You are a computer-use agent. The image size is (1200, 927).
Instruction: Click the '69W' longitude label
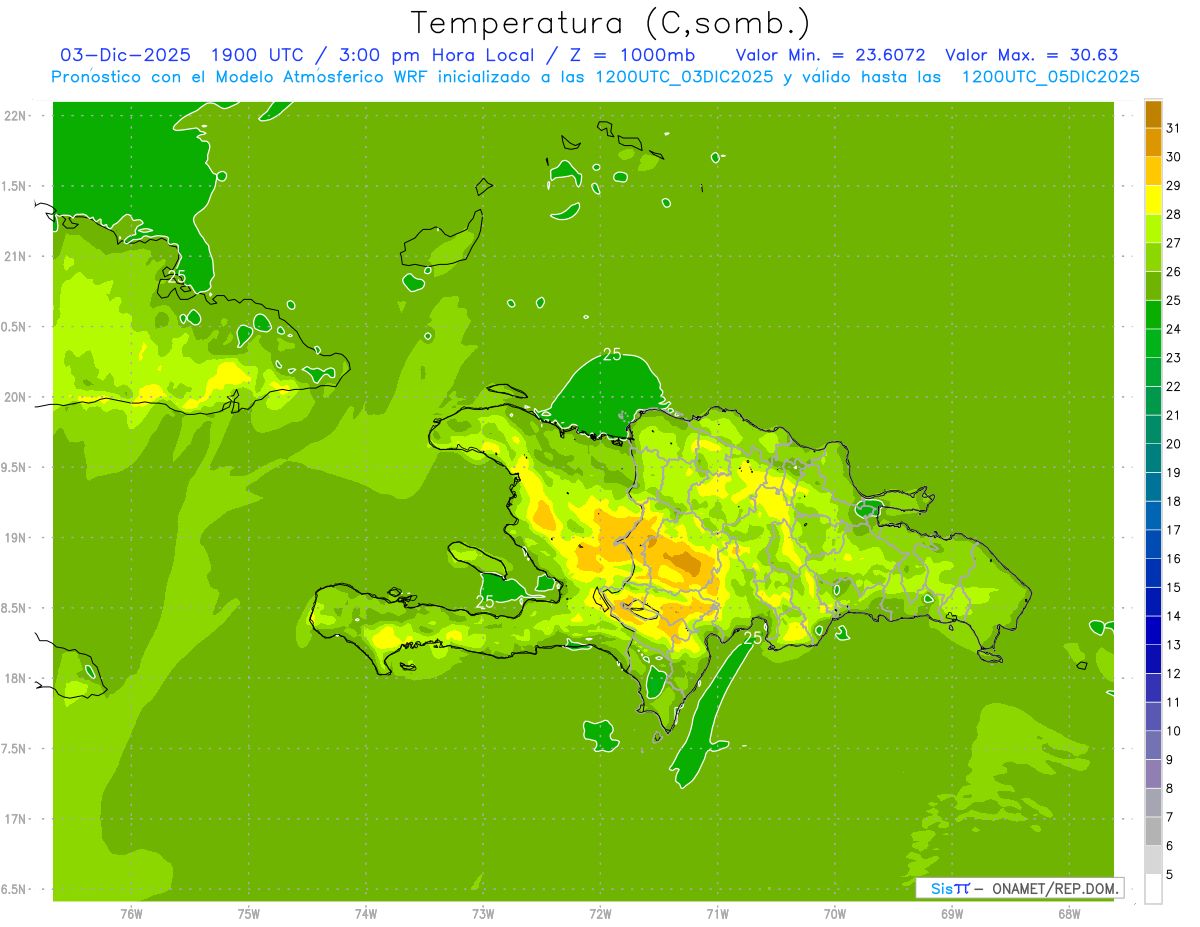click(x=952, y=914)
